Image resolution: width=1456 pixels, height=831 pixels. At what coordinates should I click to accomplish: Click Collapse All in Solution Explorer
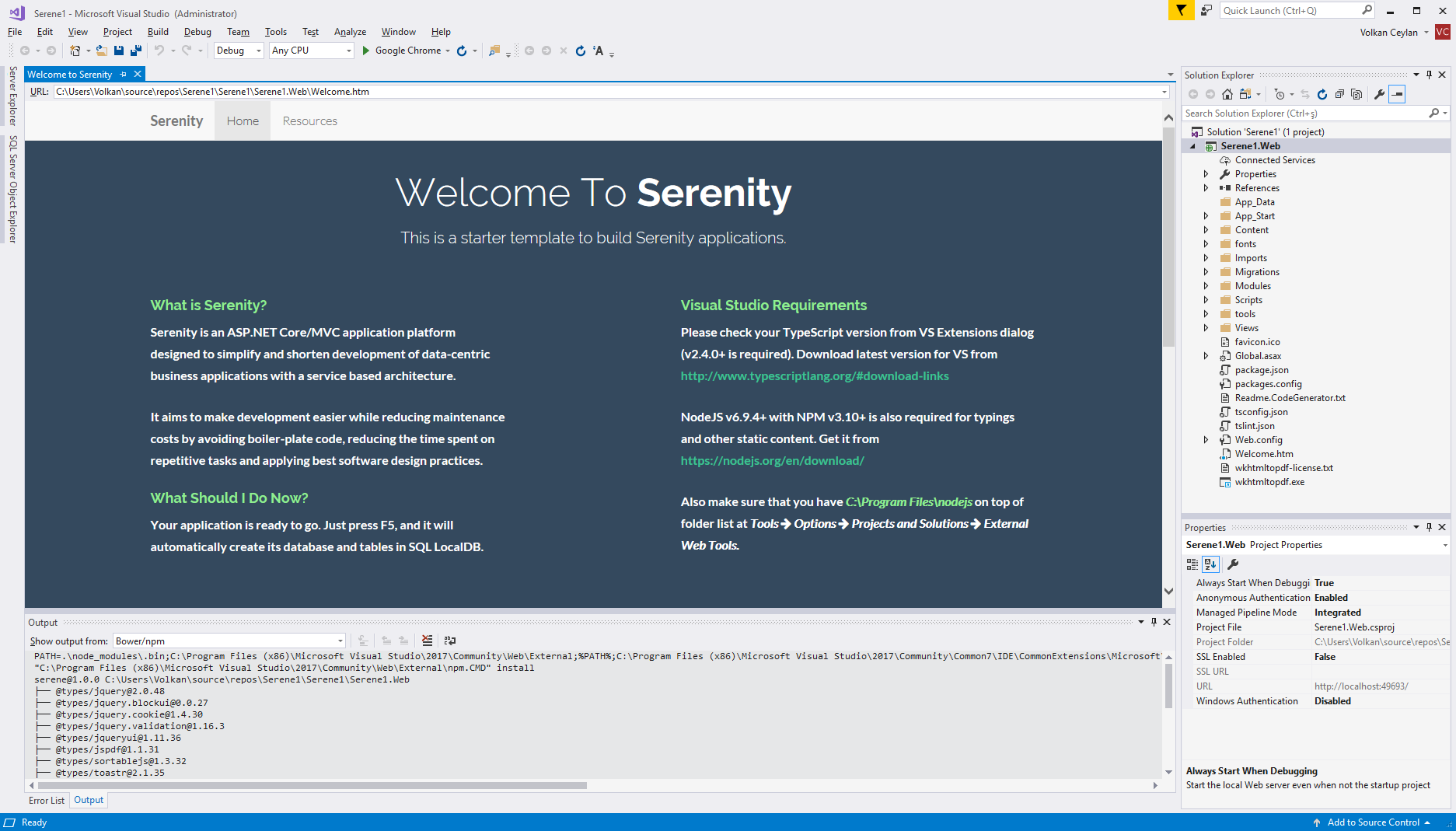pyautogui.click(x=1339, y=94)
